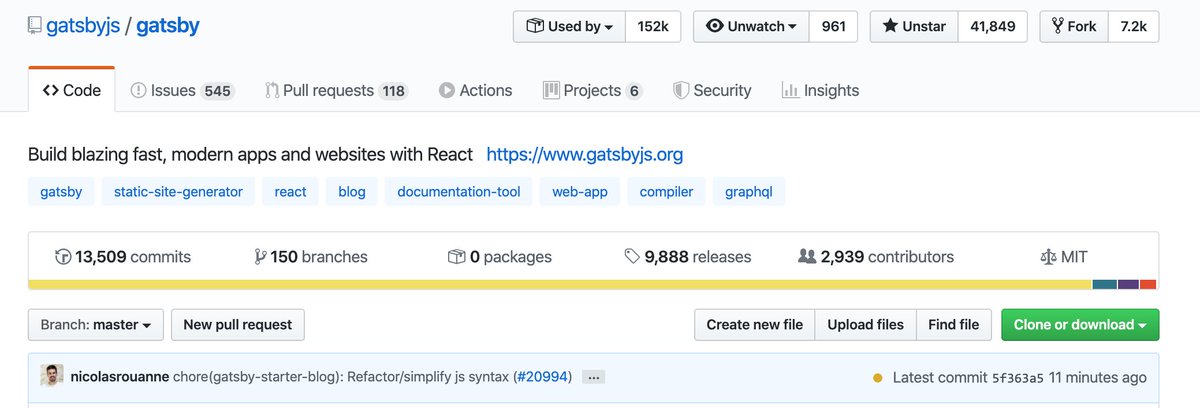
Task: Click the Projects board icon
Action: (x=551, y=90)
